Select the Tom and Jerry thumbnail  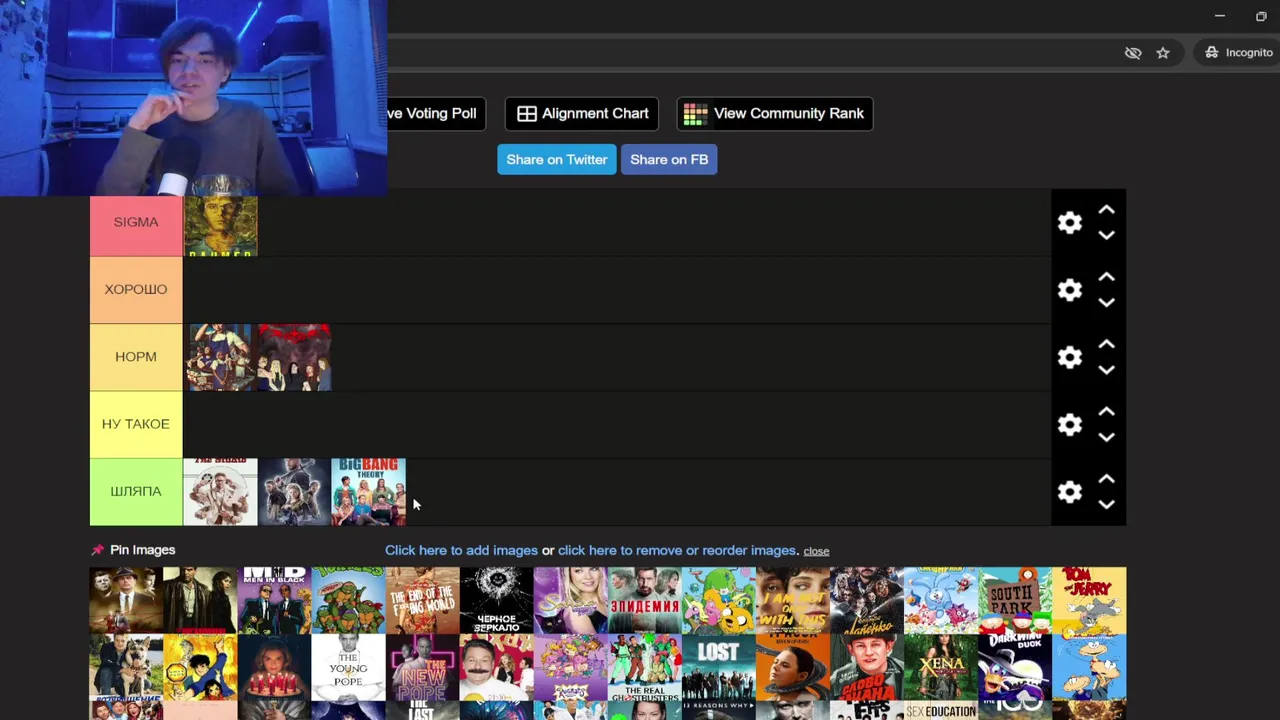[1088, 600]
